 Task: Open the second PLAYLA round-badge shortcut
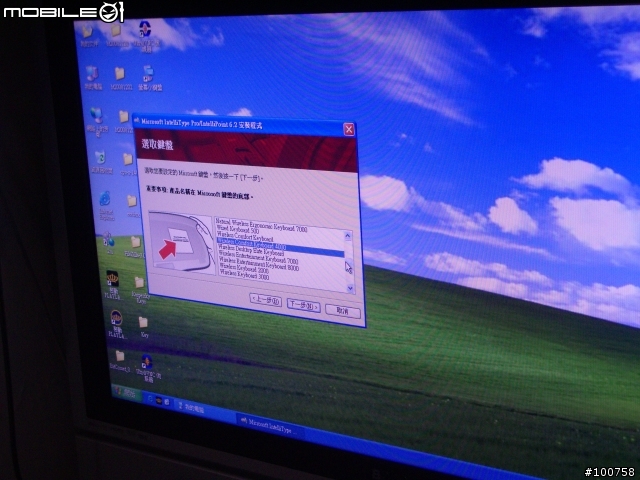[x=116, y=324]
